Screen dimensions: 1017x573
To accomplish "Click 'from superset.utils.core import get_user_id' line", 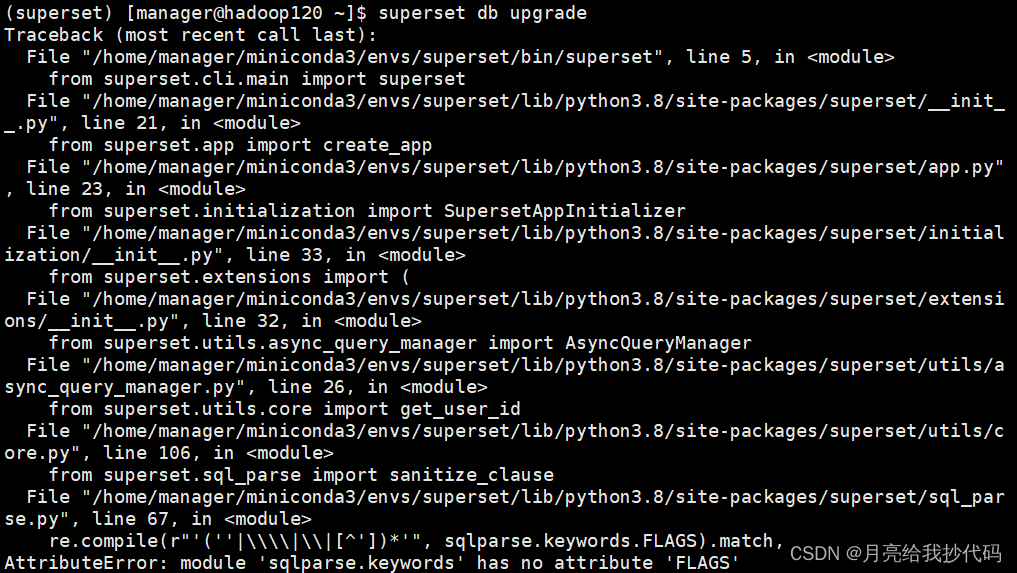I will coord(285,409).
